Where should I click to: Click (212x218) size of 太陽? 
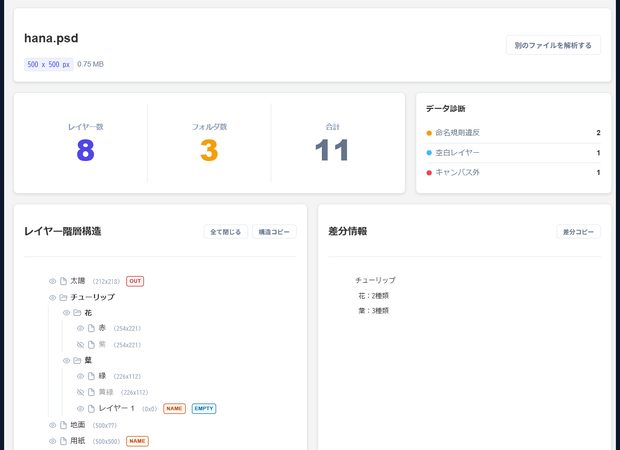pos(106,282)
